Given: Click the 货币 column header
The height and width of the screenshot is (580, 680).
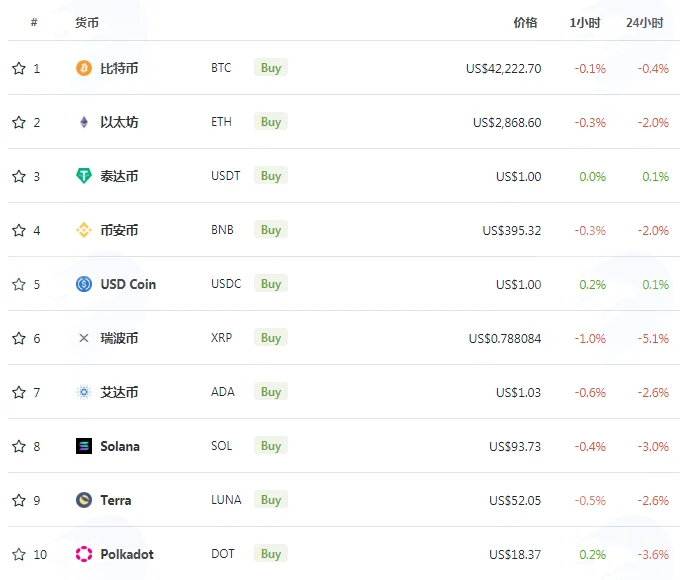Looking at the screenshot, I should tap(87, 23).
